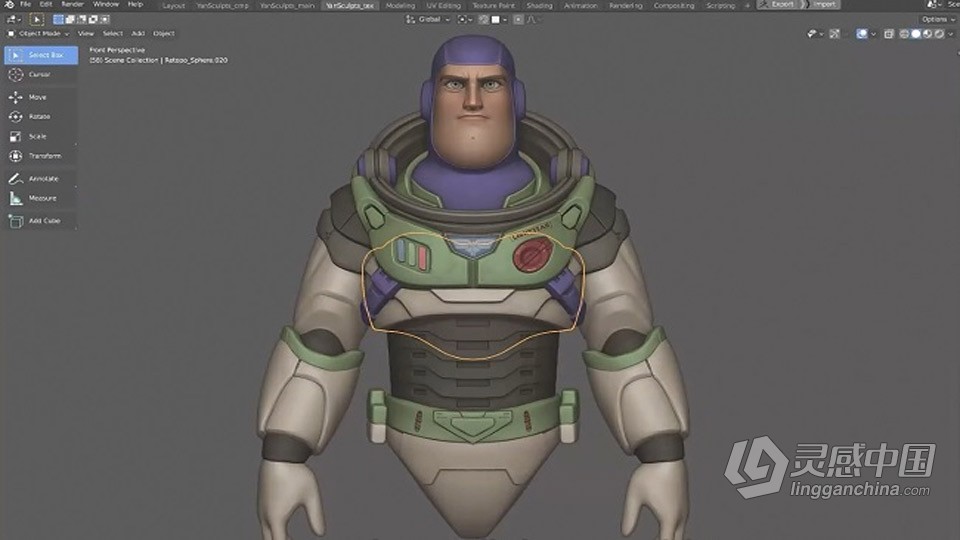The image size is (960, 540).
Task: Switch to the Animation workspace tab
Action: coord(580,6)
